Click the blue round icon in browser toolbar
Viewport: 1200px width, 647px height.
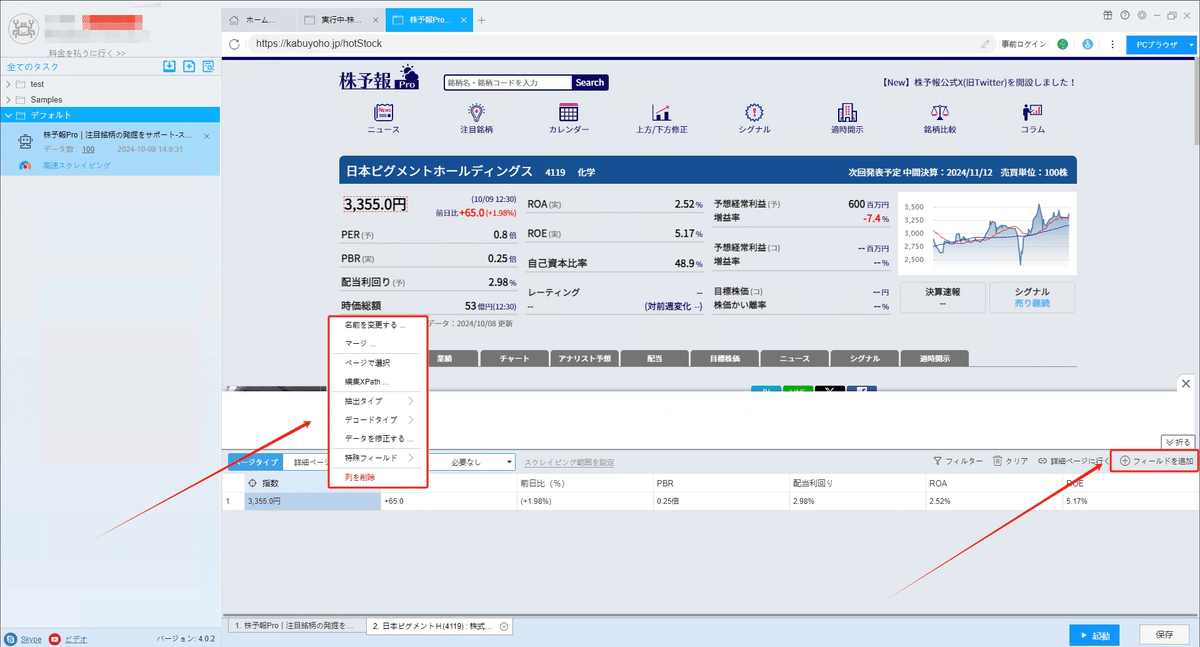click(x=1086, y=44)
